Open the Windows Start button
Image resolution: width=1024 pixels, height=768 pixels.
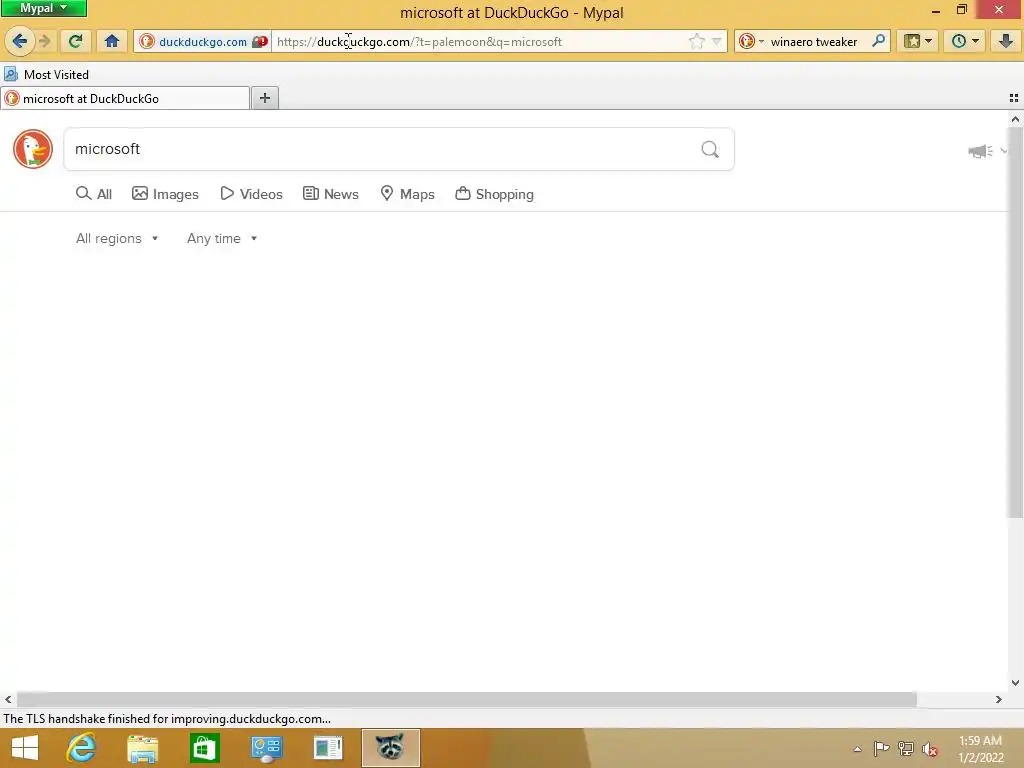(25, 748)
